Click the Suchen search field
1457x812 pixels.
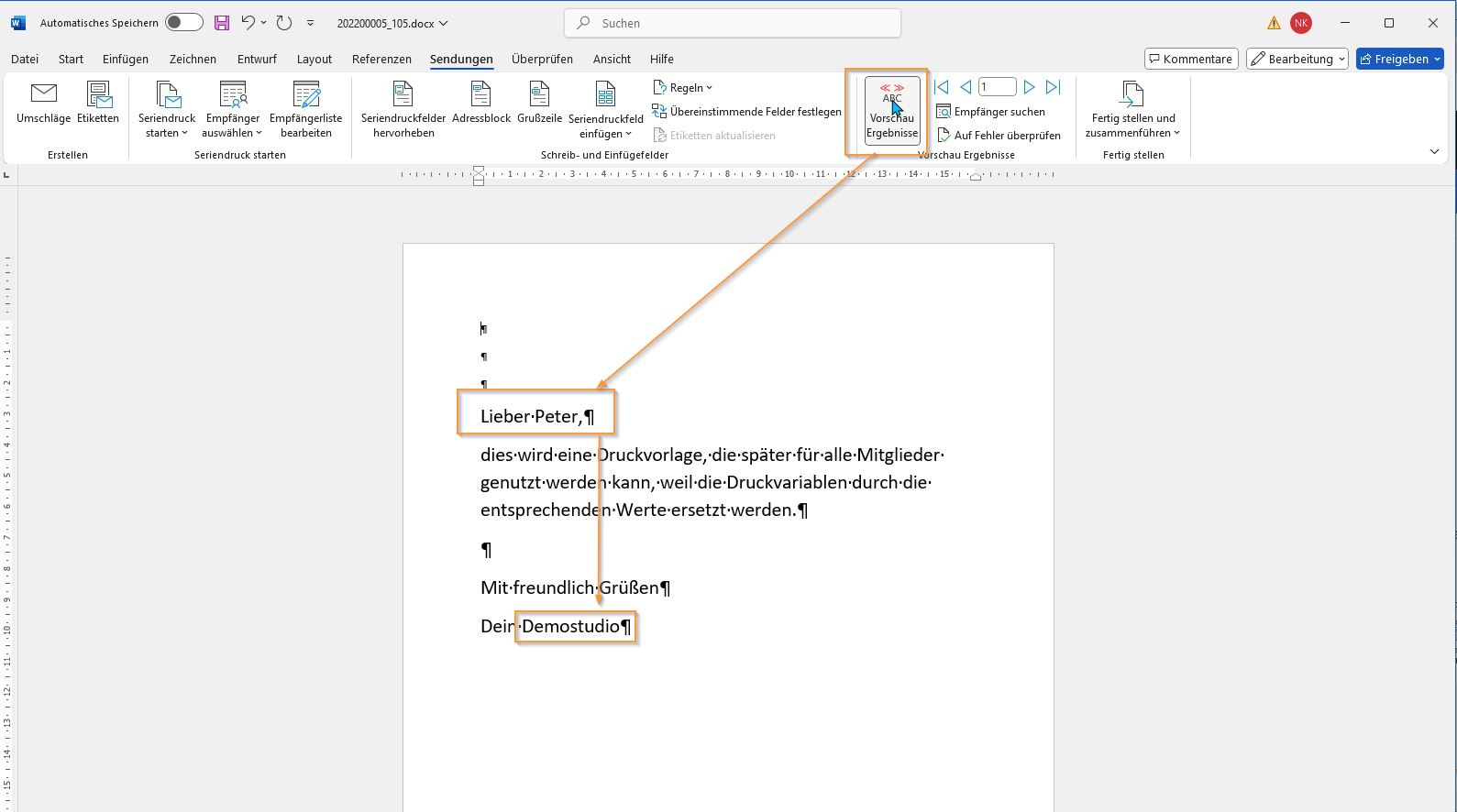[x=733, y=23]
